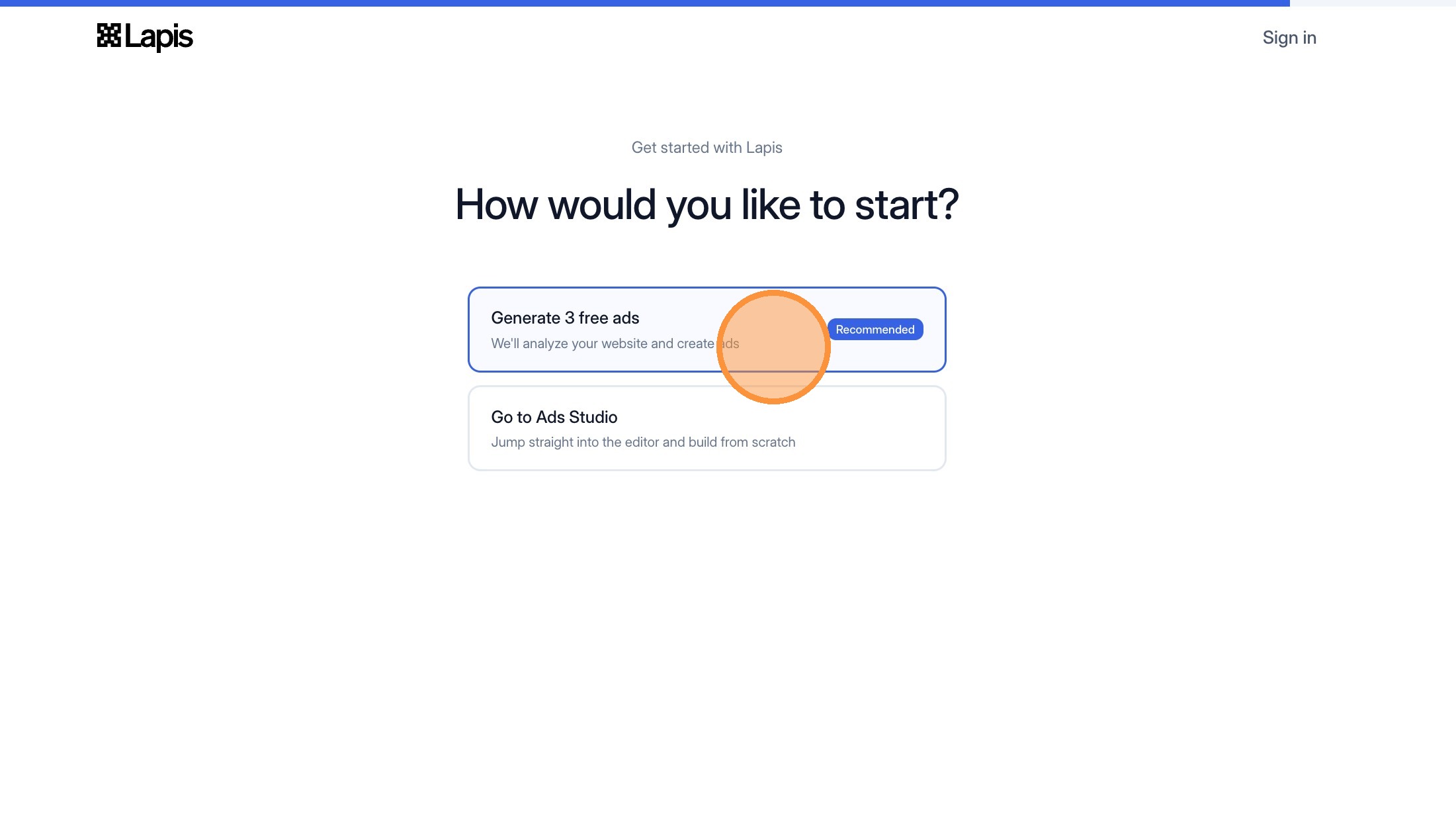Click the Lapis wordmark text
Viewport: 1456px width, 814px height.
pyautogui.click(x=159, y=37)
